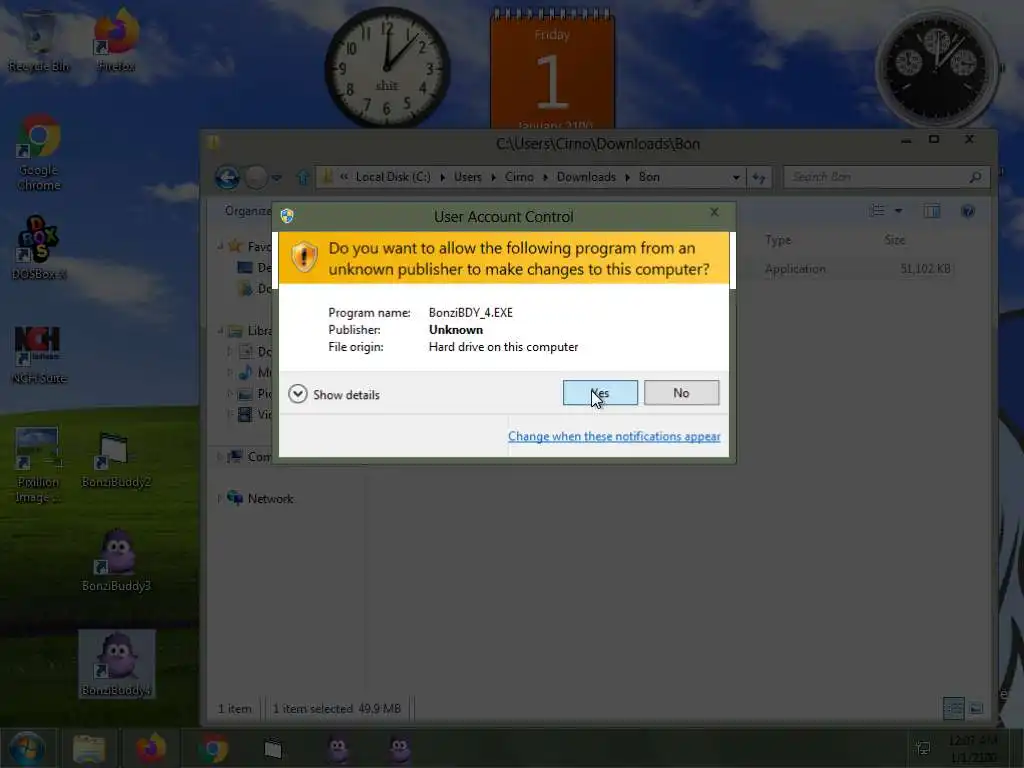Expand Network tree node
This screenshot has height=768, width=1024.
(219, 499)
